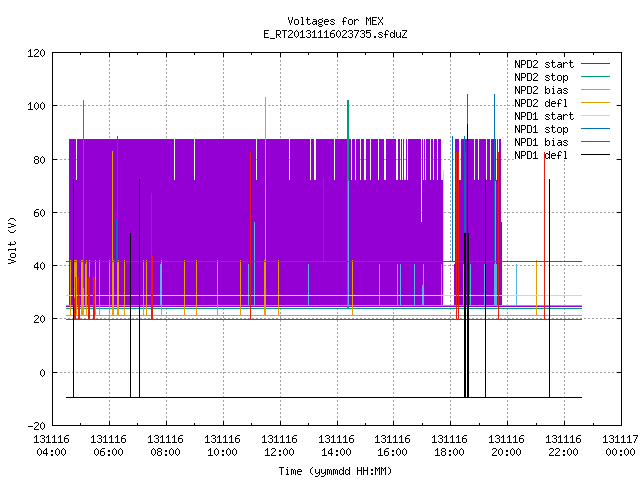Click the 'NPD2 stop' legend label
This screenshot has height=480, width=640.
[541, 77]
